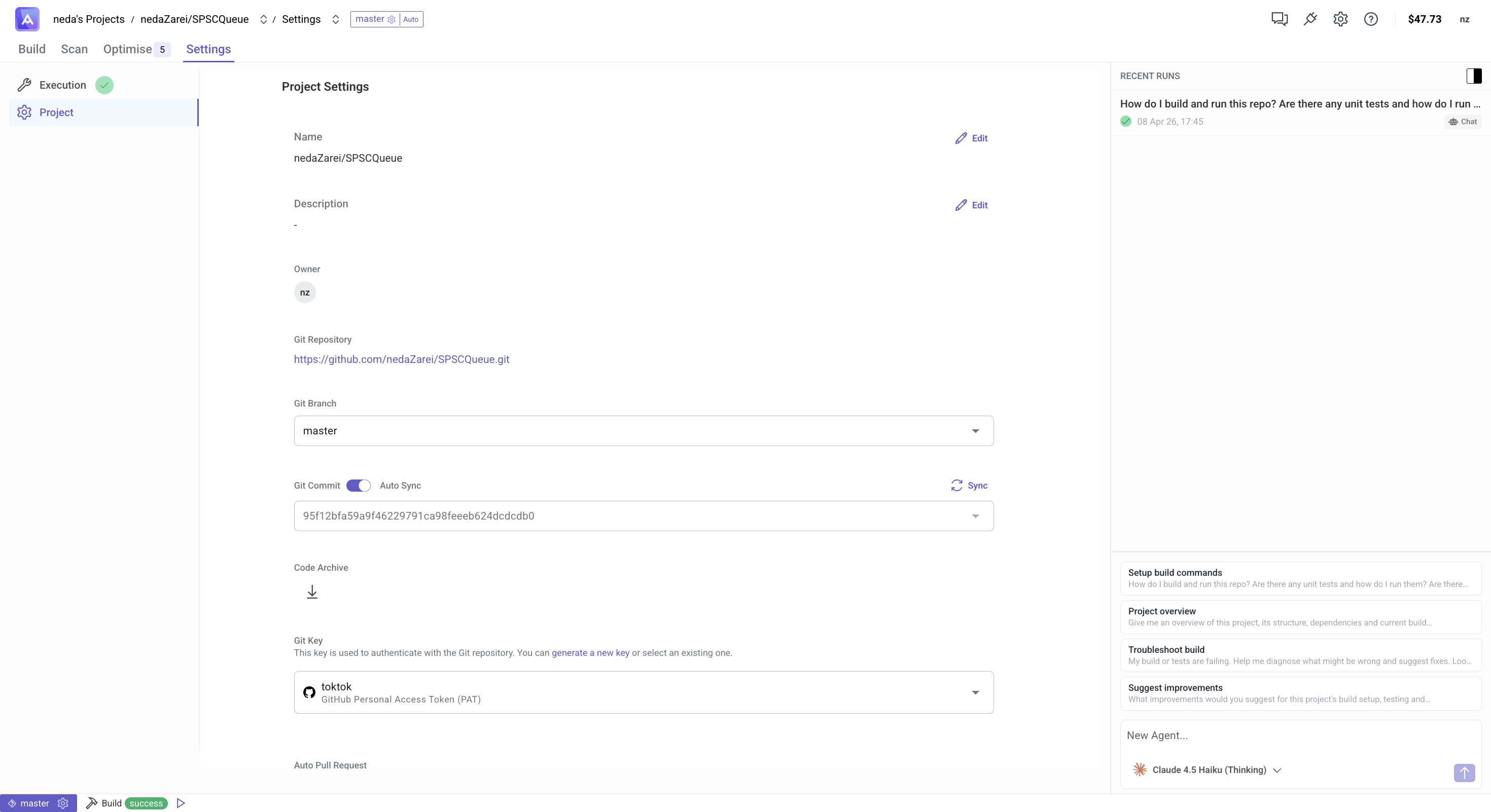Toggle the Recent Runs panel layout icon

(1474, 76)
